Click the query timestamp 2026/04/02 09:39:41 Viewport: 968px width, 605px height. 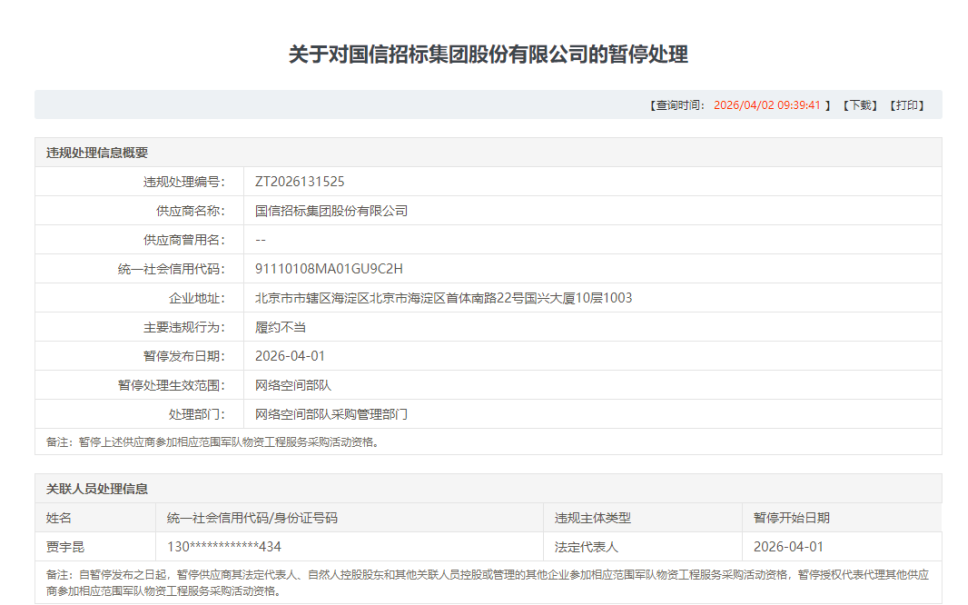coord(767,105)
